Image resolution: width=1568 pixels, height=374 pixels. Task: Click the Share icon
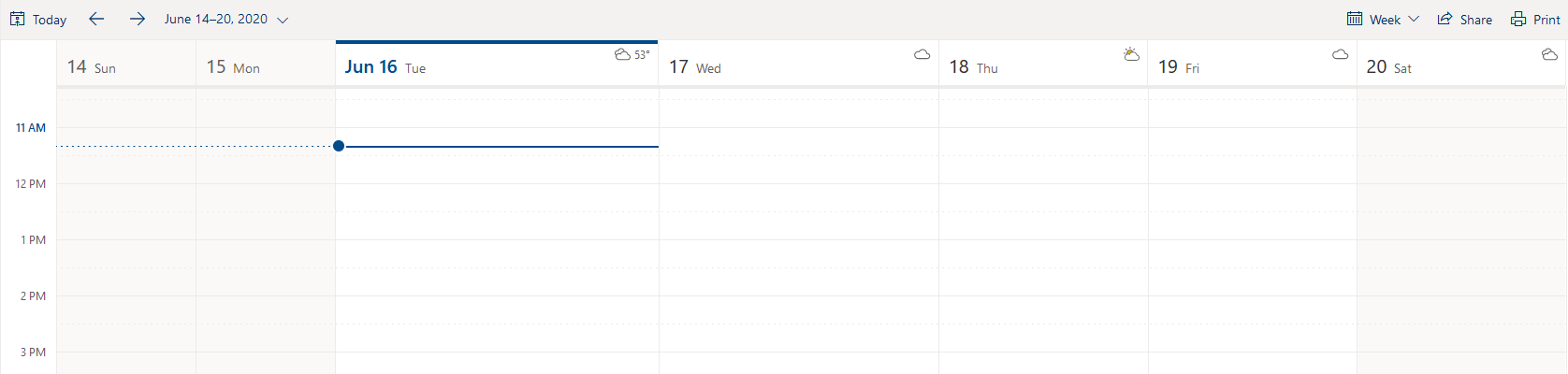[1445, 19]
